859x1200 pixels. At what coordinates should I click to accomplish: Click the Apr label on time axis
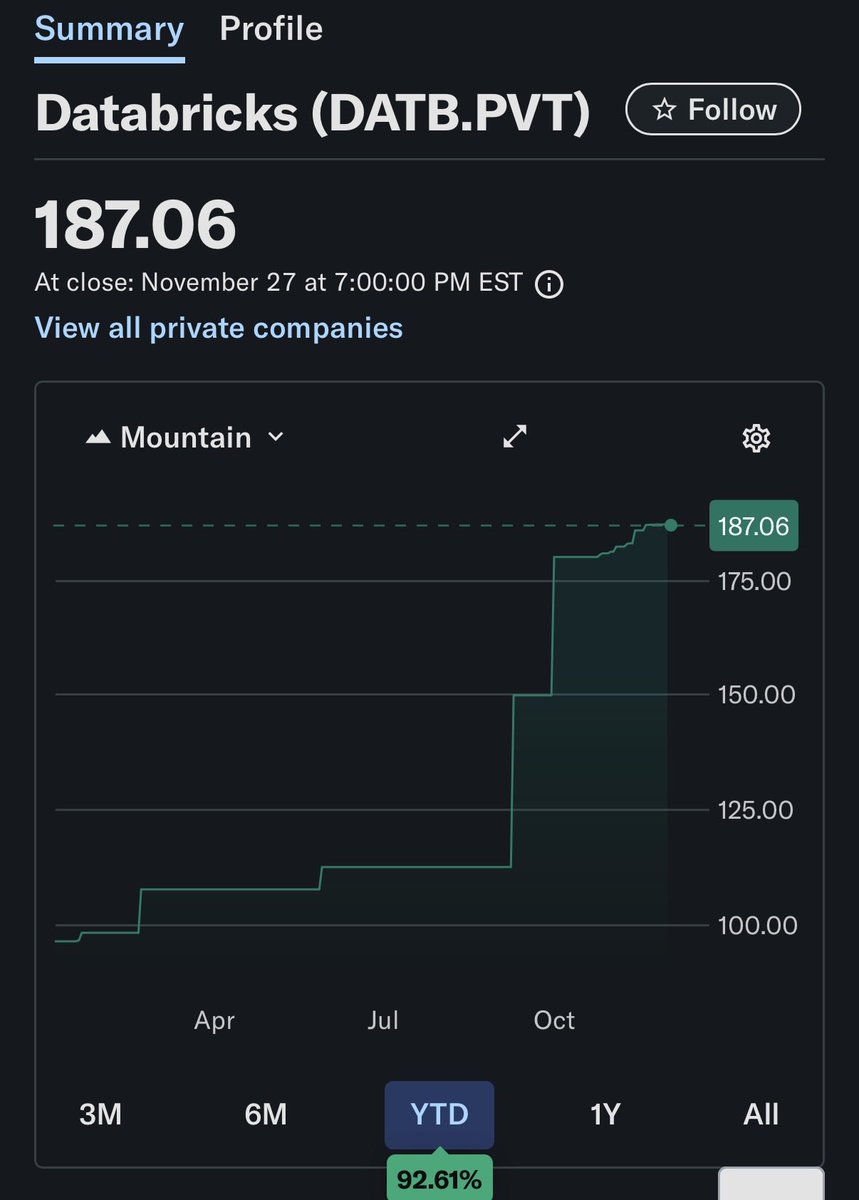click(x=214, y=1020)
